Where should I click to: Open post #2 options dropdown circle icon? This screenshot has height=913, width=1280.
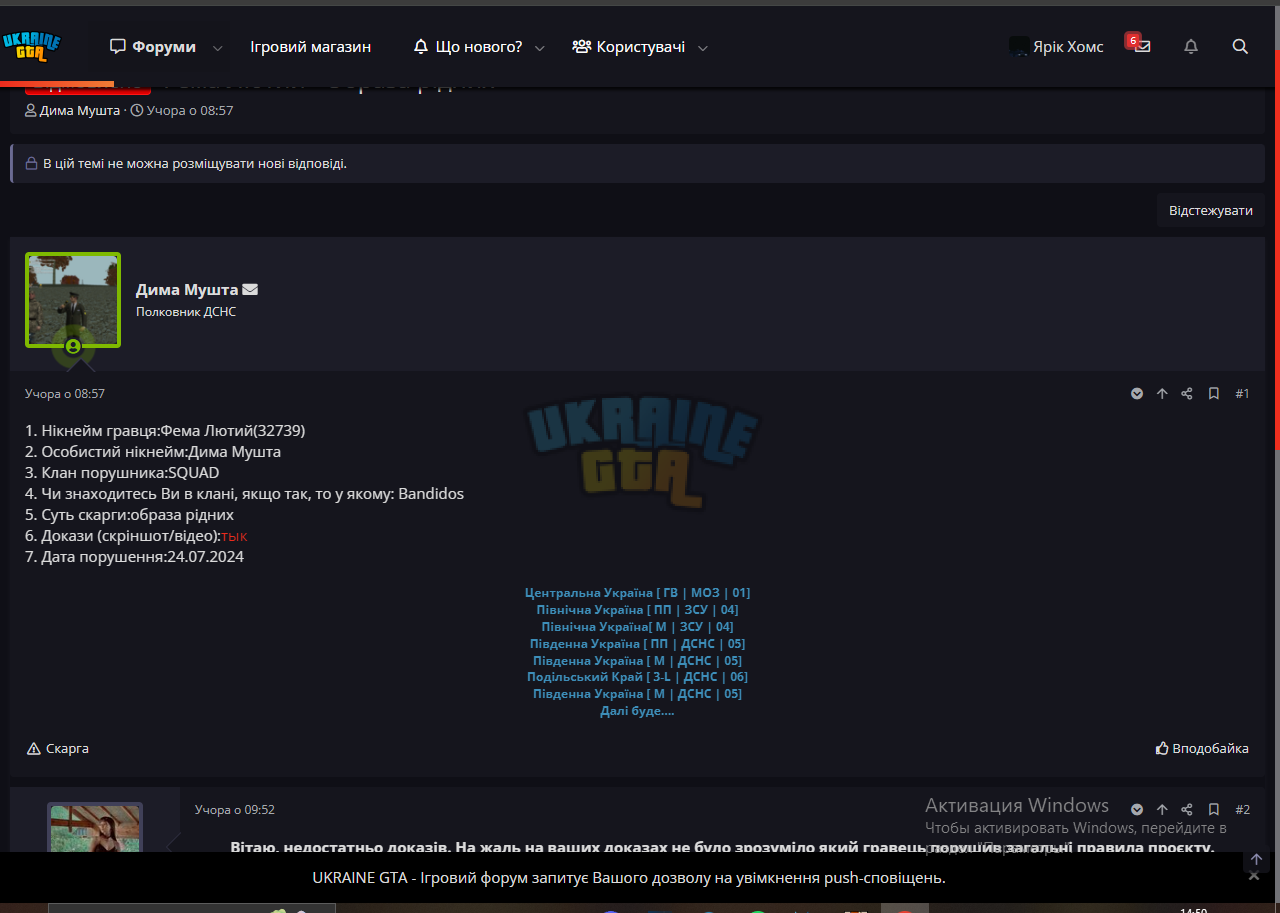[1137, 809]
